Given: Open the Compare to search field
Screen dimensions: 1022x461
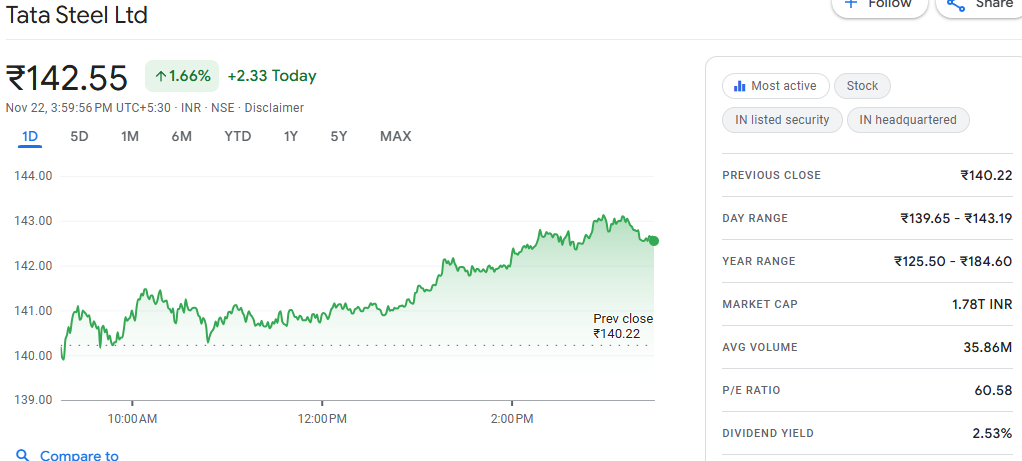Looking at the screenshot, I should pyautogui.click(x=79, y=455).
